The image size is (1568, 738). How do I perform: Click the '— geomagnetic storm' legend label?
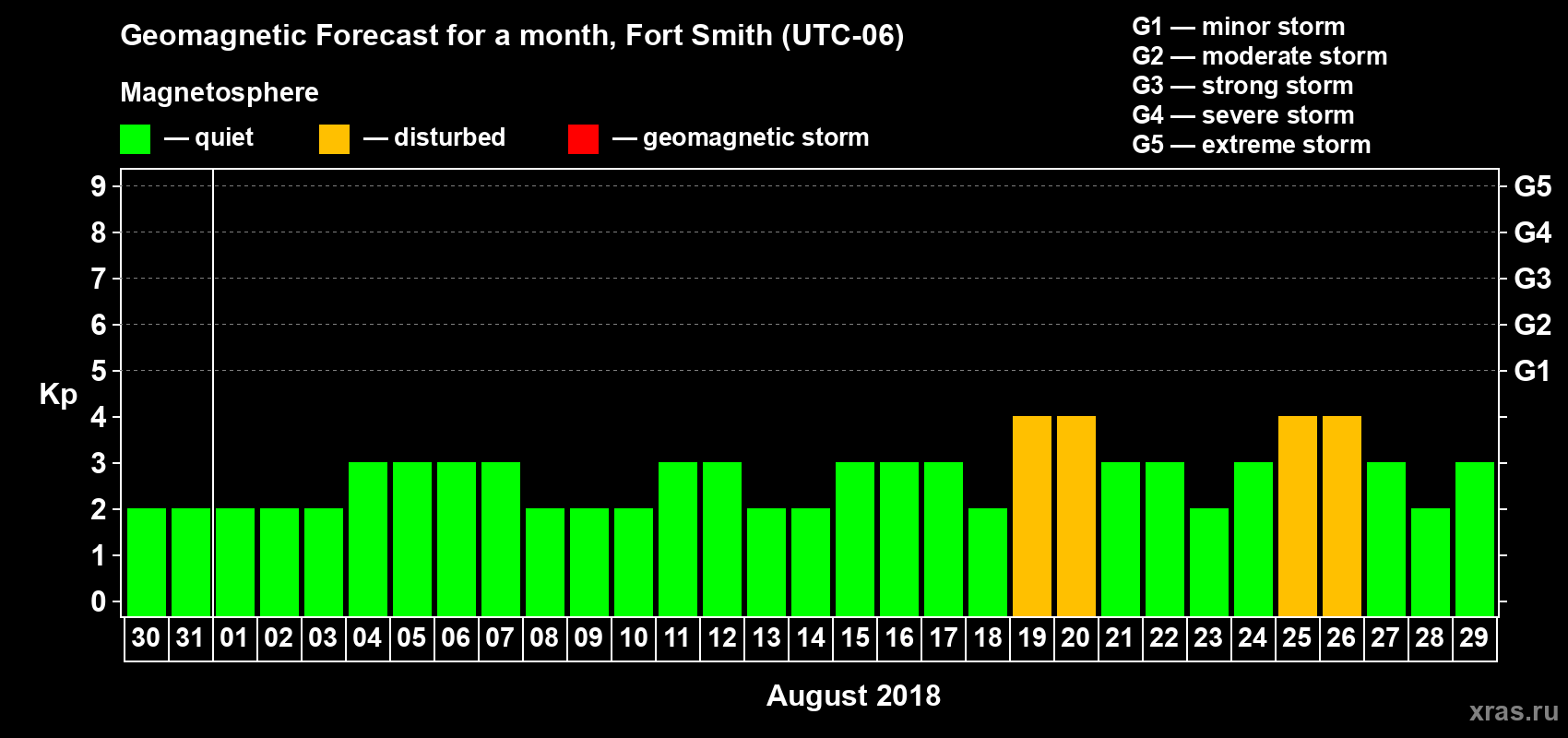[741, 137]
